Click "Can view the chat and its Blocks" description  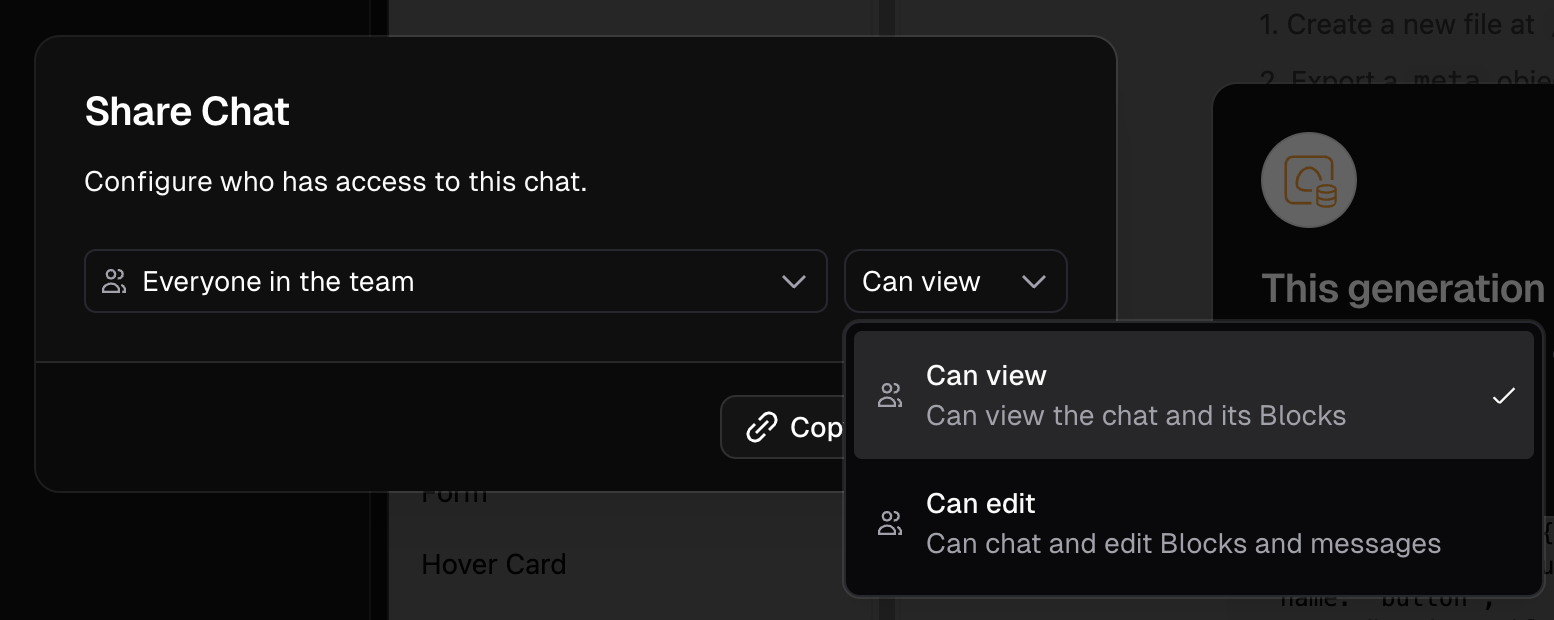coord(1136,416)
